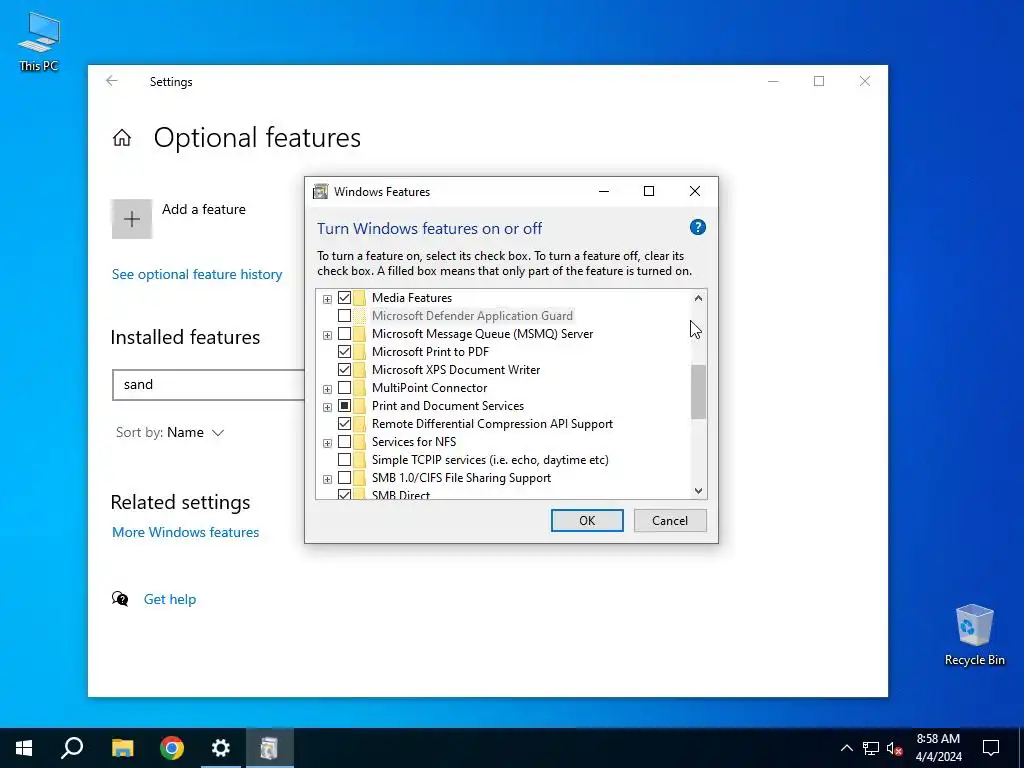Open the Get help link

click(170, 599)
